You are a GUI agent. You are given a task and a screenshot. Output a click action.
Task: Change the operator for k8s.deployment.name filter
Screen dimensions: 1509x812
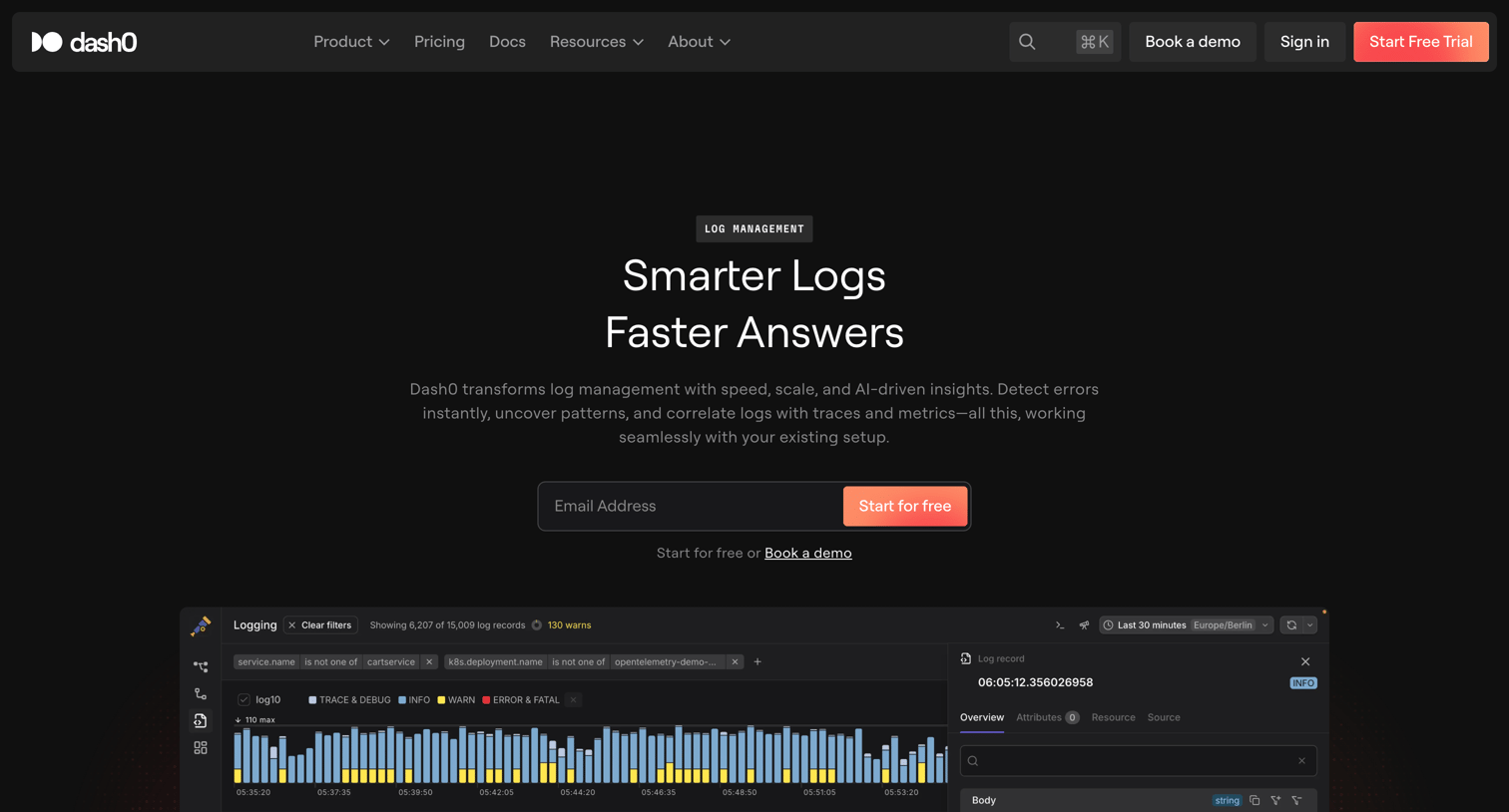tap(579, 661)
